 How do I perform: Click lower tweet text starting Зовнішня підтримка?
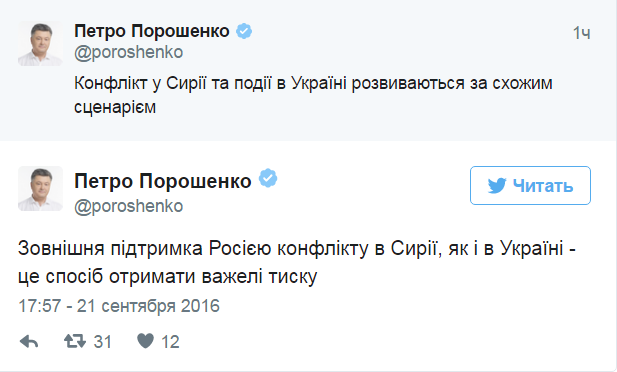297,262
